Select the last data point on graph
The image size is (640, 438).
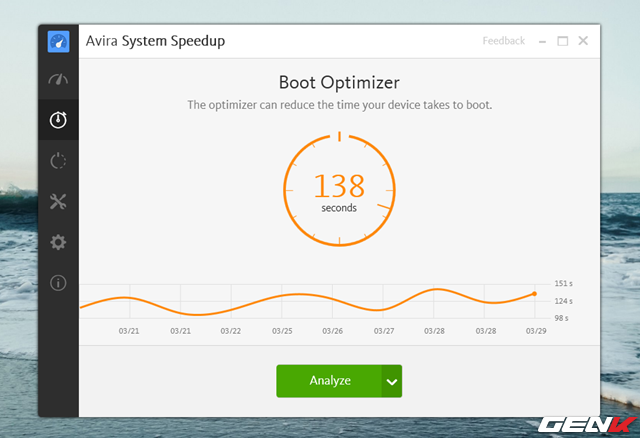pos(534,294)
